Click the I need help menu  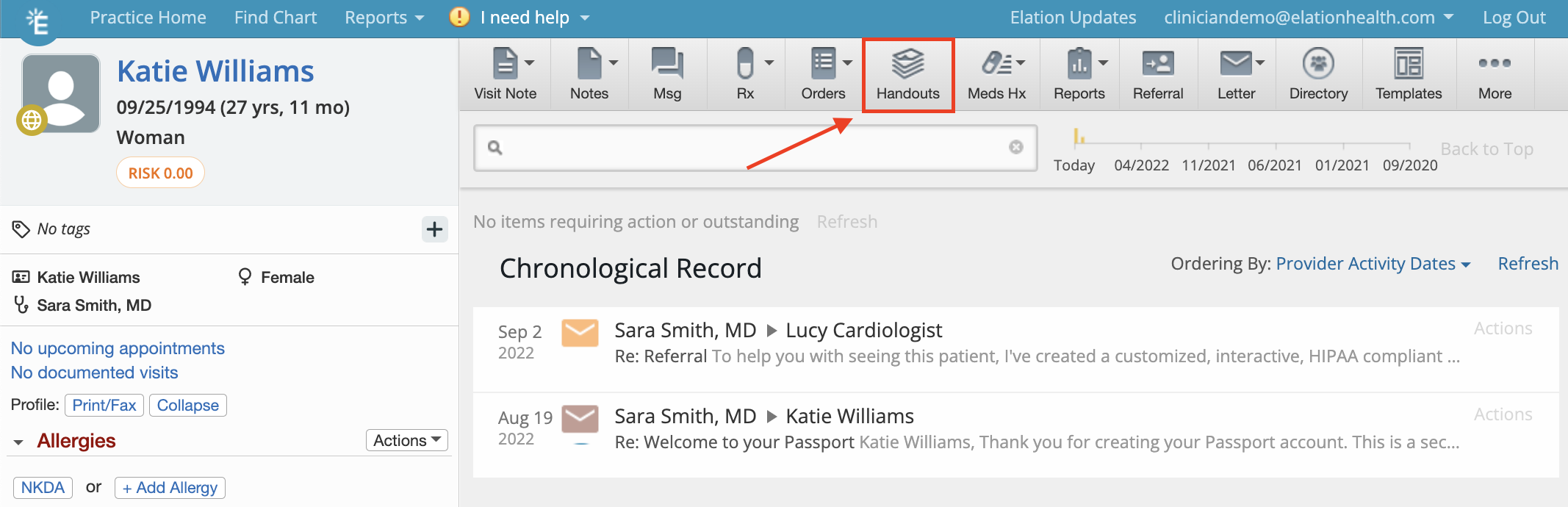534,18
